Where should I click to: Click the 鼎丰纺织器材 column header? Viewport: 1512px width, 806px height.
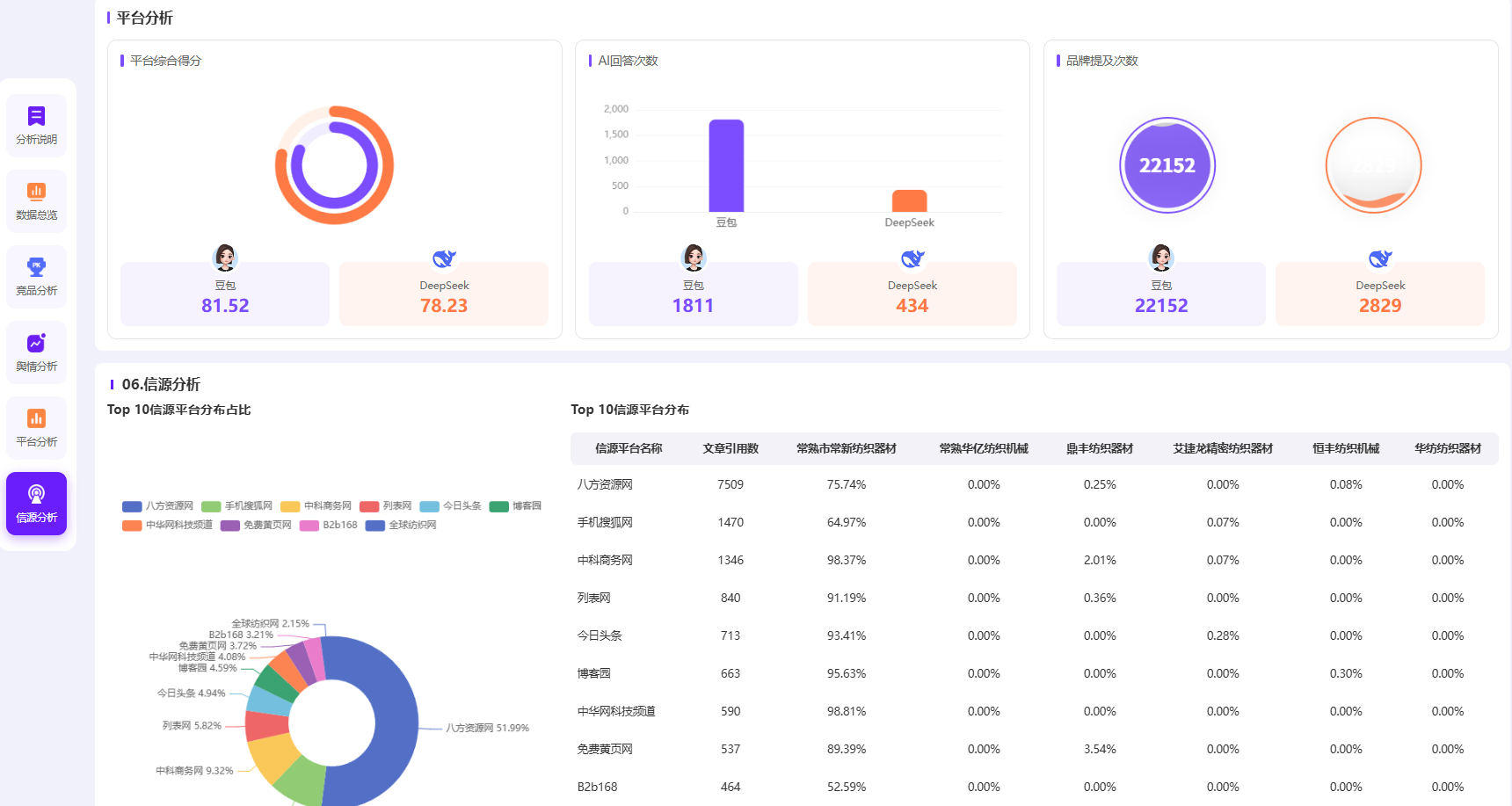tap(1100, 449)
